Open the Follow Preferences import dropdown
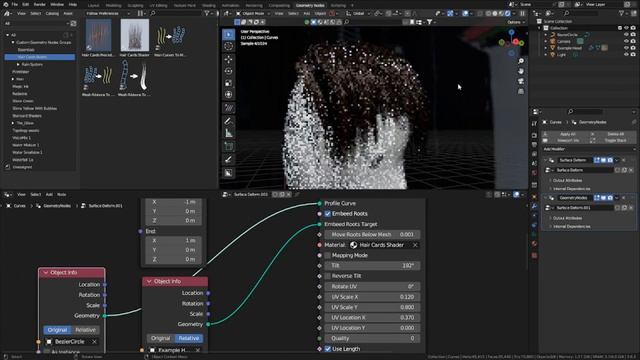Image resolution: width=640 pixels, height=360 pixels. 108,13
